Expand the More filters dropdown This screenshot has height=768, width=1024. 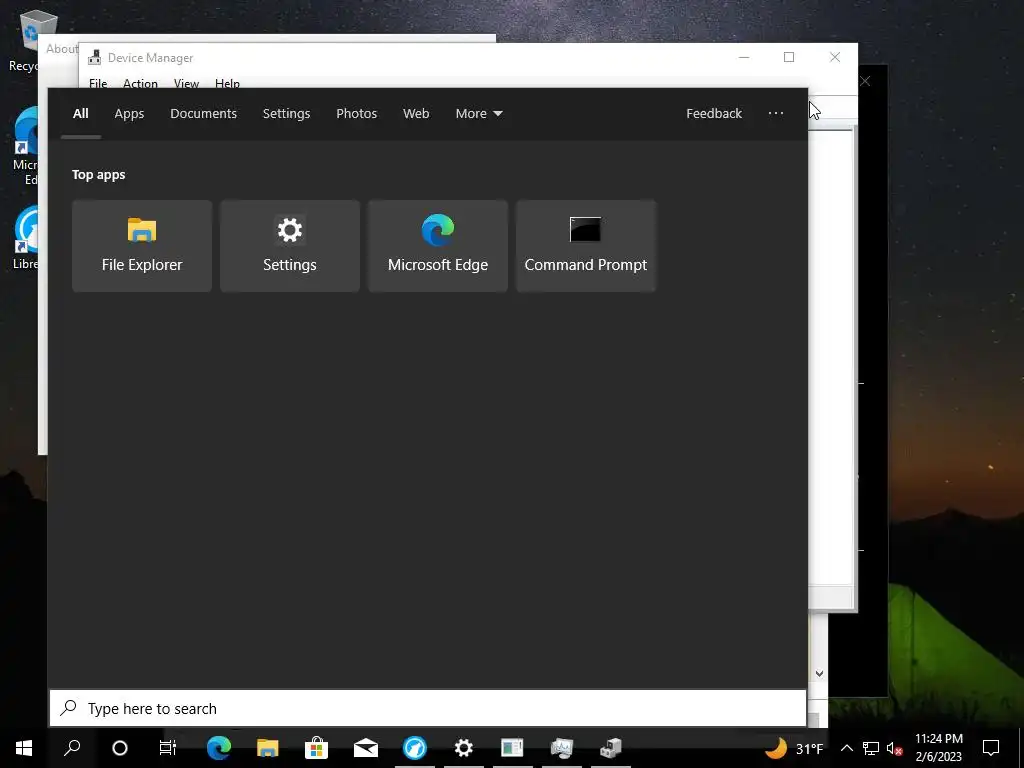pos(479,114)
